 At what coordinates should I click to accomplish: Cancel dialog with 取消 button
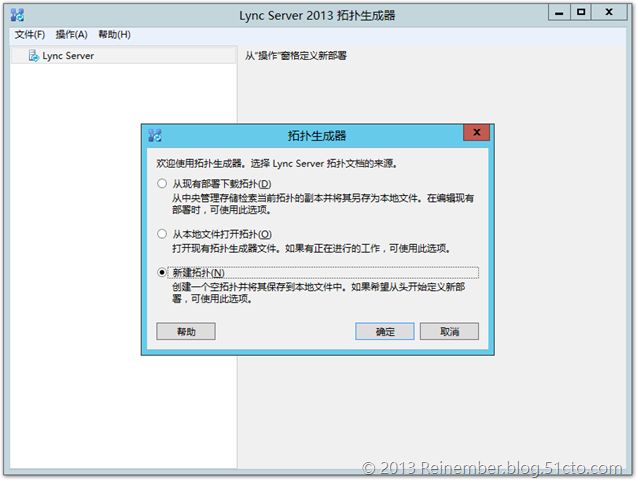pos(449,331)
